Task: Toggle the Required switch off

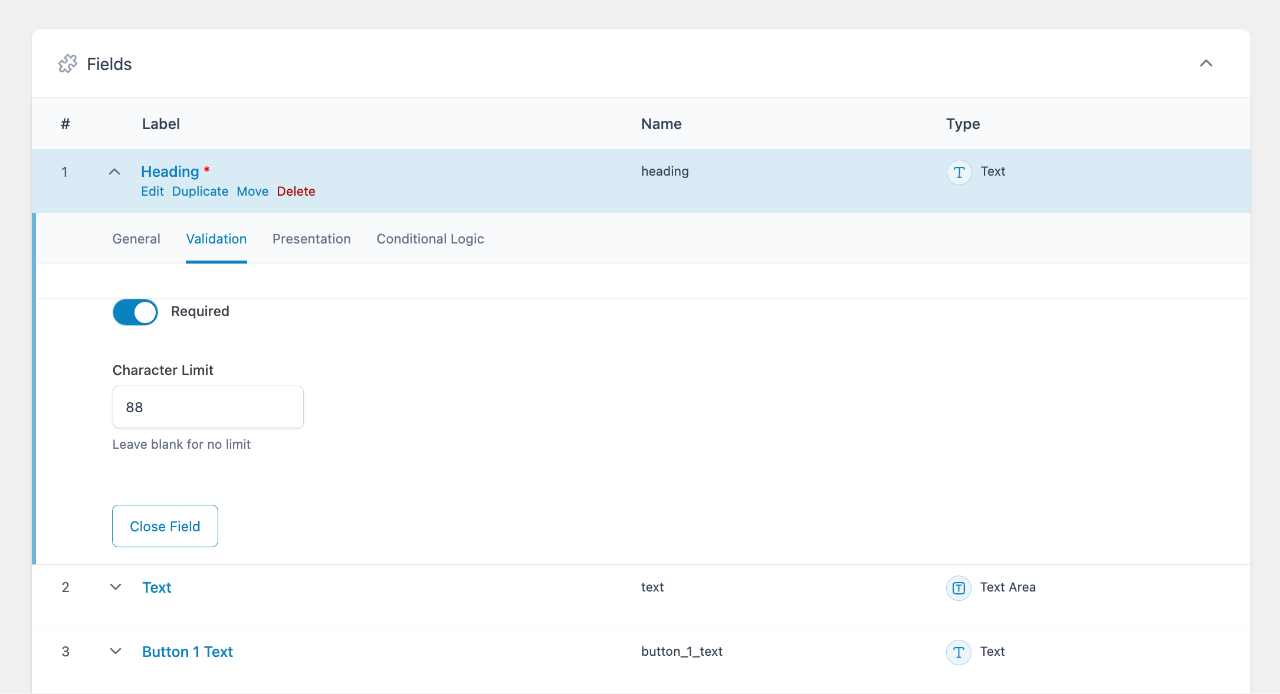Action: point(135,312)
